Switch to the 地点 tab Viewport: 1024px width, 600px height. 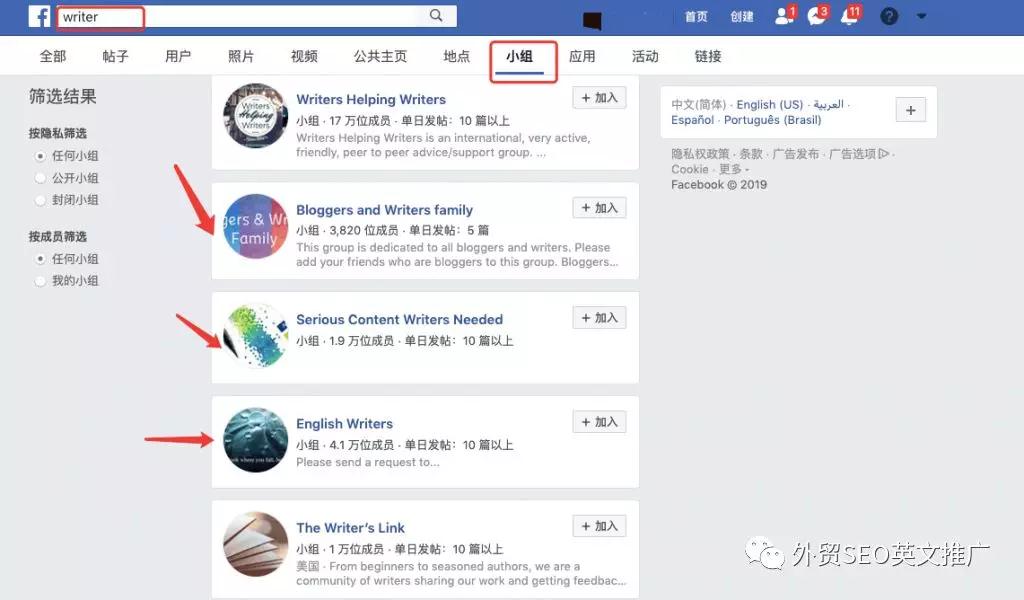coord(456,56)
